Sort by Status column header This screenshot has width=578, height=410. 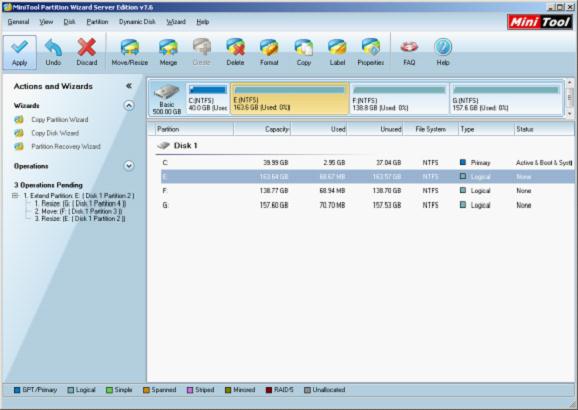pos(544,129)
